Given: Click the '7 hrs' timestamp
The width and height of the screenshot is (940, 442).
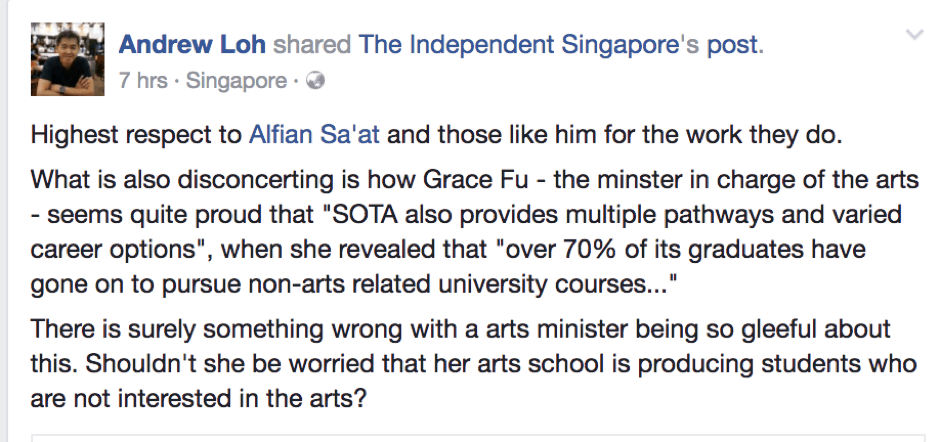Looking at the screenshot, I should pos(142,82).
